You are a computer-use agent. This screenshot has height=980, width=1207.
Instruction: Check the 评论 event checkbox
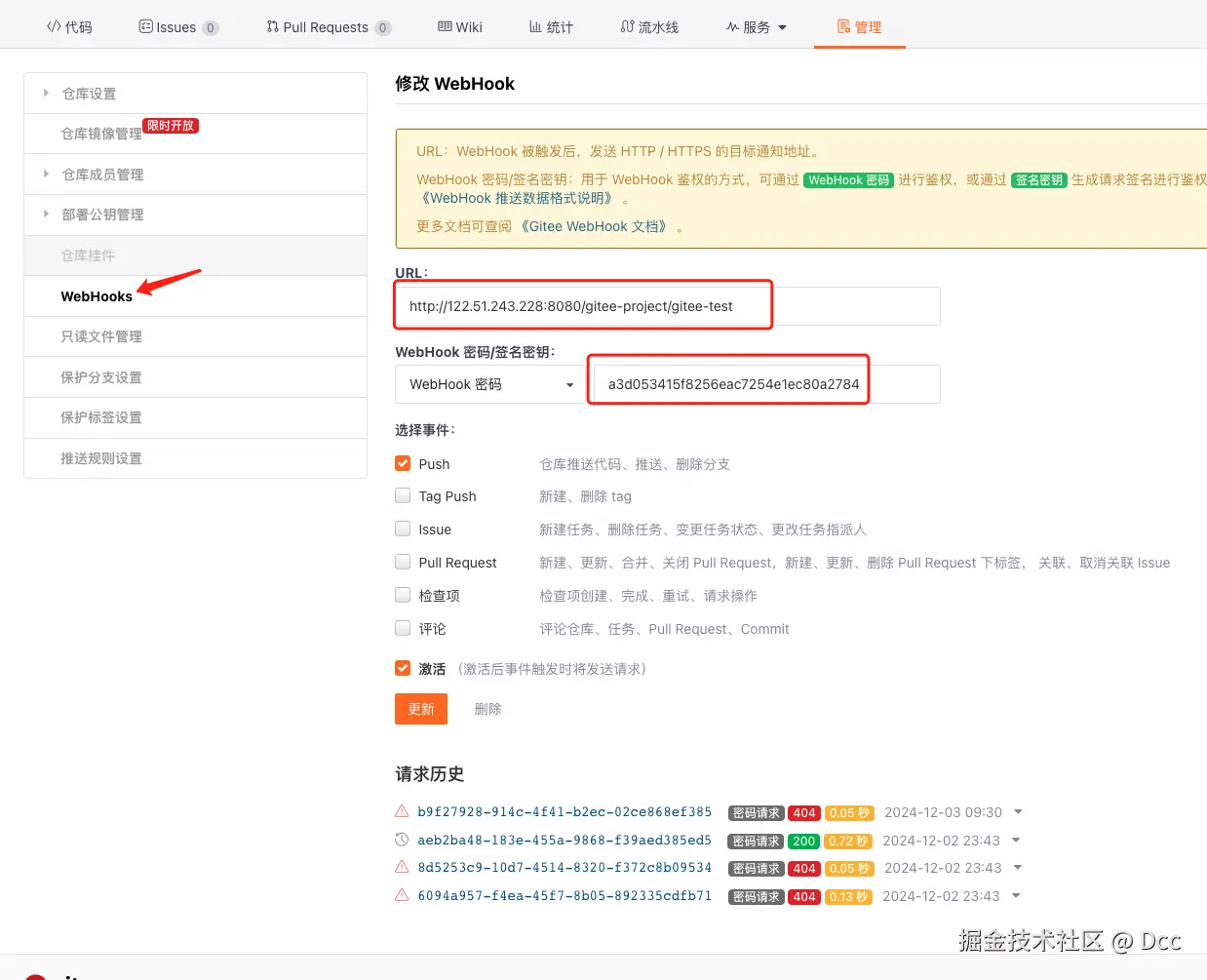[403, 628]
